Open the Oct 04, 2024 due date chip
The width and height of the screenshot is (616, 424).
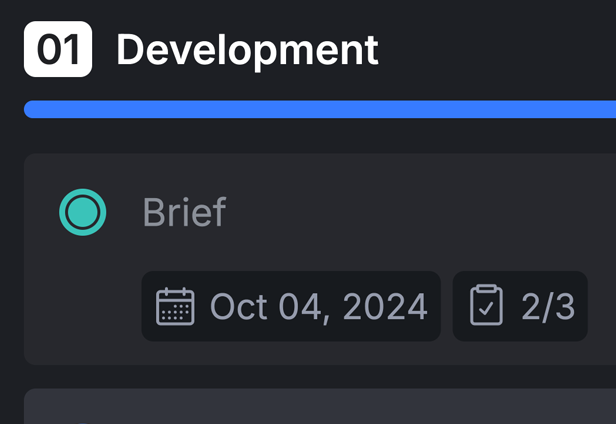[291, 306]
